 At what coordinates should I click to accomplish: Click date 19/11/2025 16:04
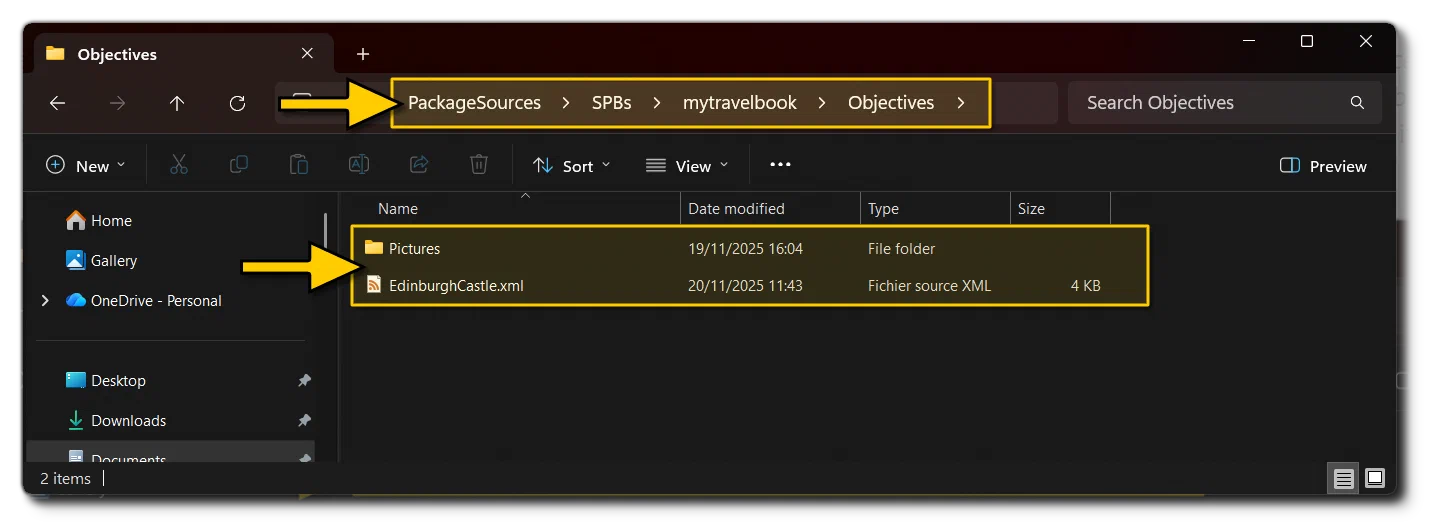pyautogui.click(x=746, y=248)
